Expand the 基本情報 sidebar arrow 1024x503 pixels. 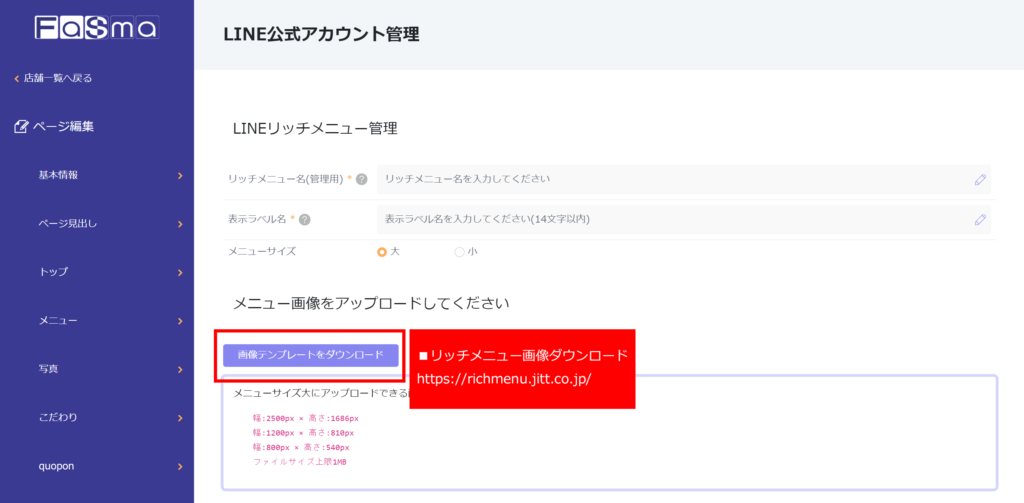coord(180,176)
